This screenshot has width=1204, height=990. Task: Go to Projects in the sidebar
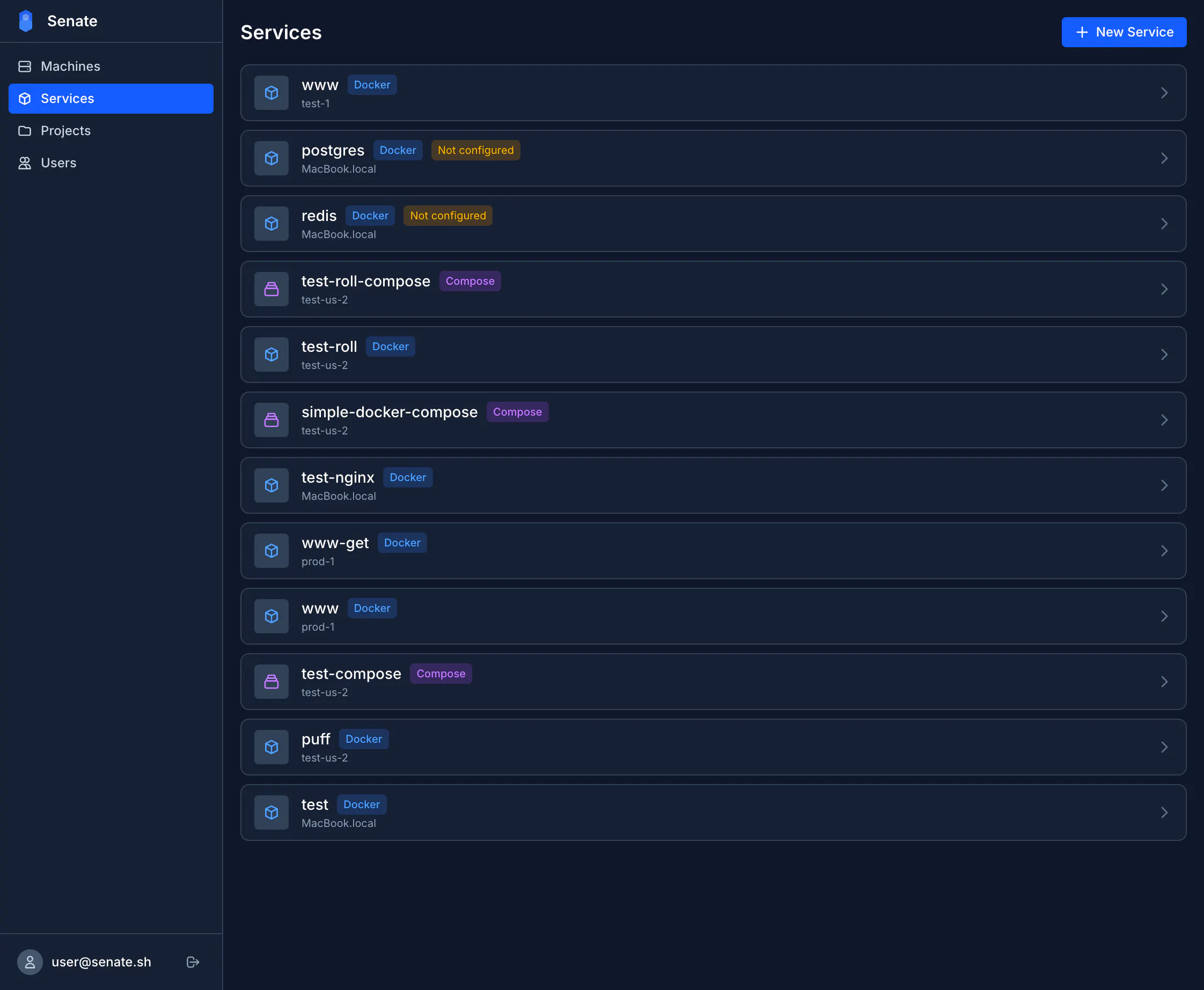point(111,131)
